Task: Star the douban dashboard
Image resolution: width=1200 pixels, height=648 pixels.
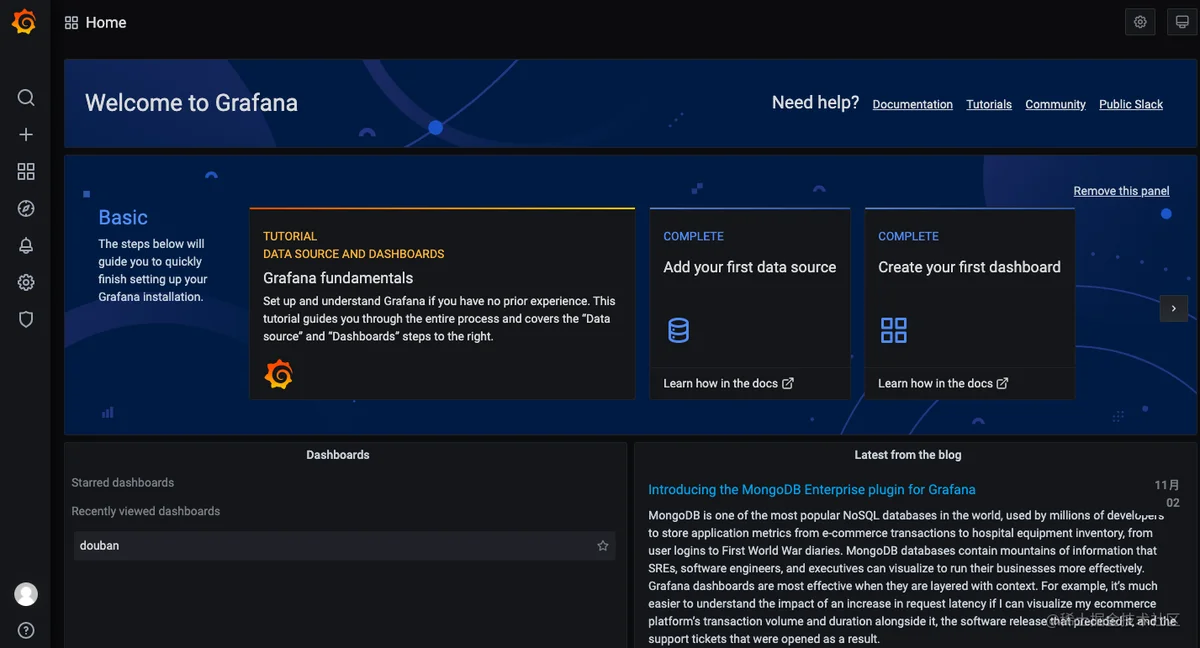Action: (603, 546)
